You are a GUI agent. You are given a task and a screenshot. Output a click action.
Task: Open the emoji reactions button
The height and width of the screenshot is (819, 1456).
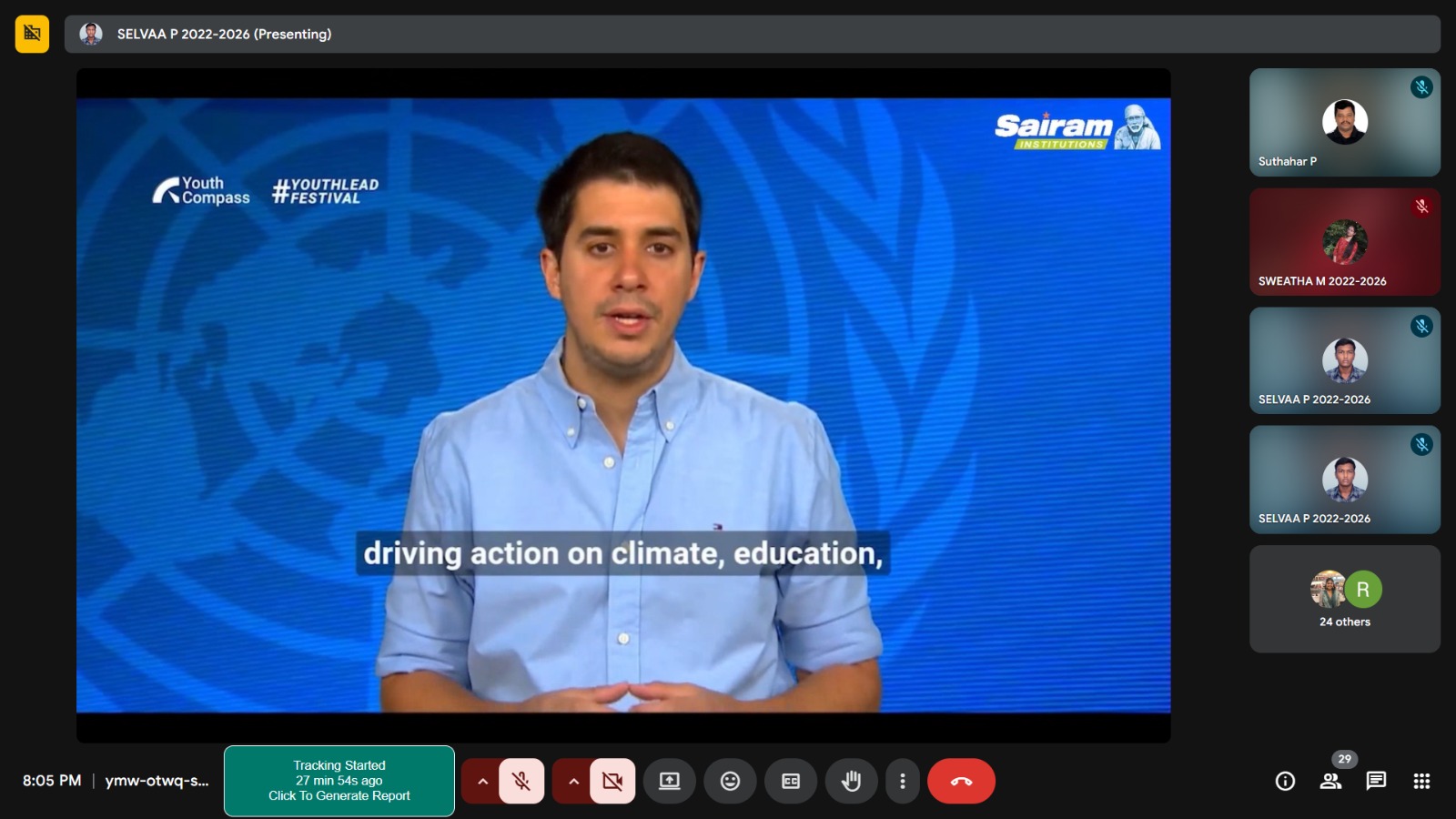click(730, 781)
